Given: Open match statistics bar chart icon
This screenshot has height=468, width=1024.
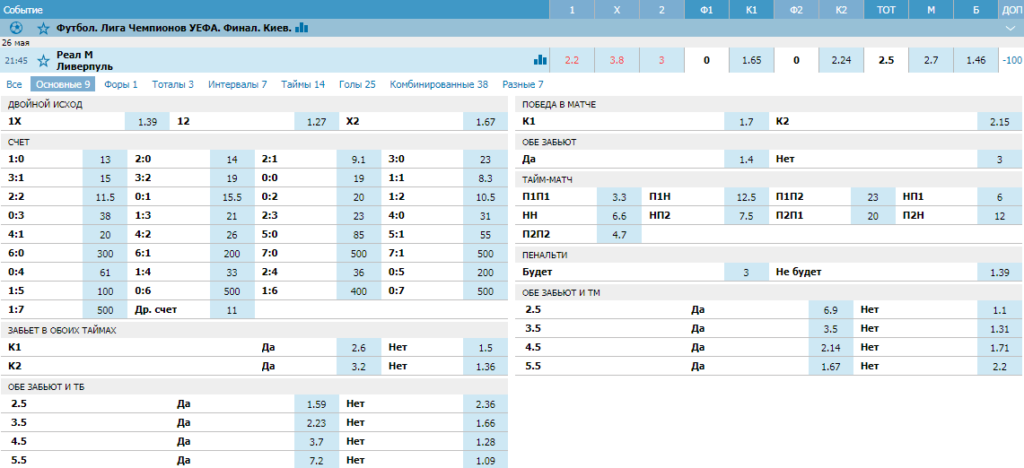Looking at the screenshot, I should pos(540,60).
